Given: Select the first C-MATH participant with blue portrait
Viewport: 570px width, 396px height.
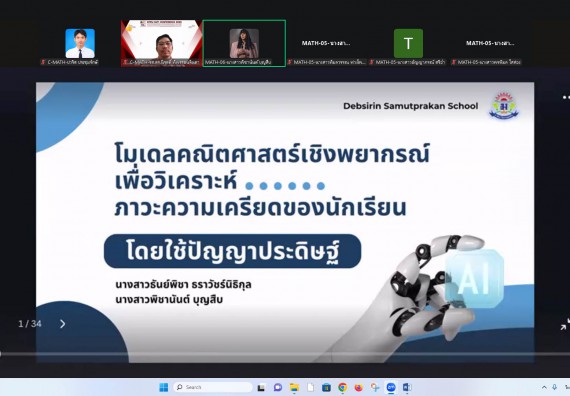Looking at the screenshot, I should tap(80, 43).
